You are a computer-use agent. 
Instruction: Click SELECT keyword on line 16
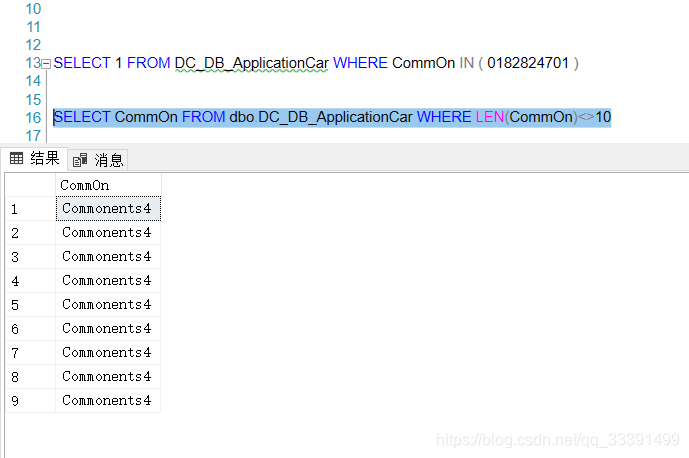[82, 117]
